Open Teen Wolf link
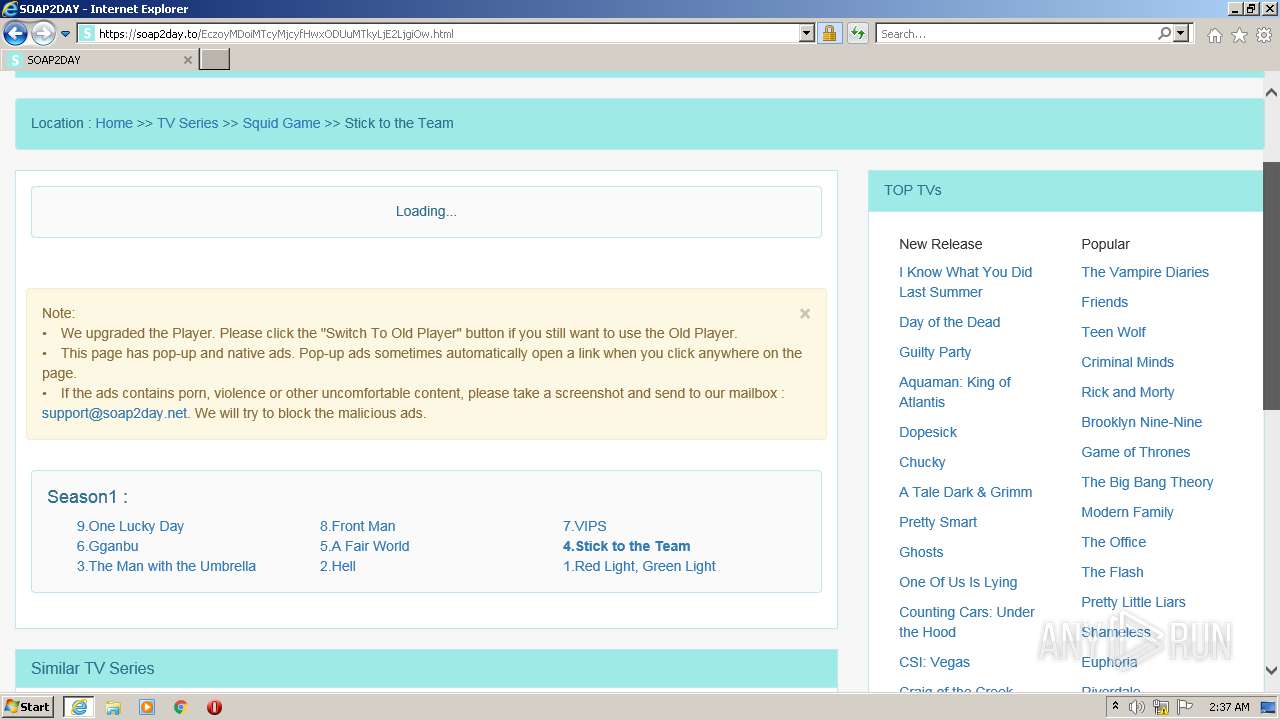 1113,332
